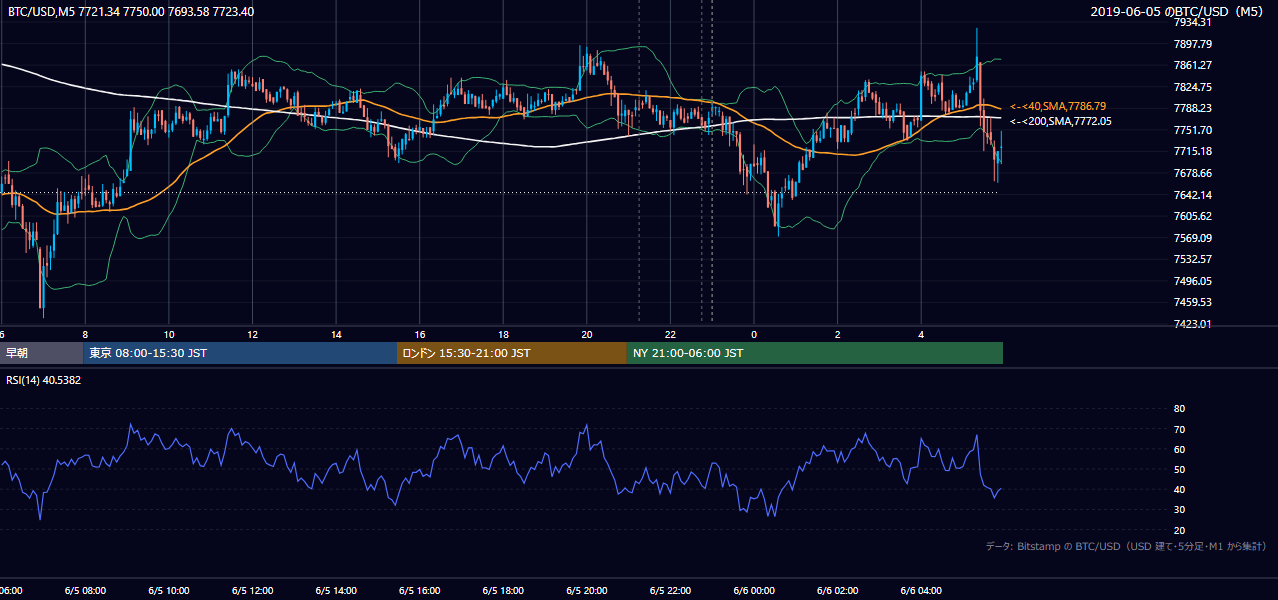Click the BTC/USD,M5 OHLC header text
This screenshot has width=1278, height=600.
click(130, 11)
